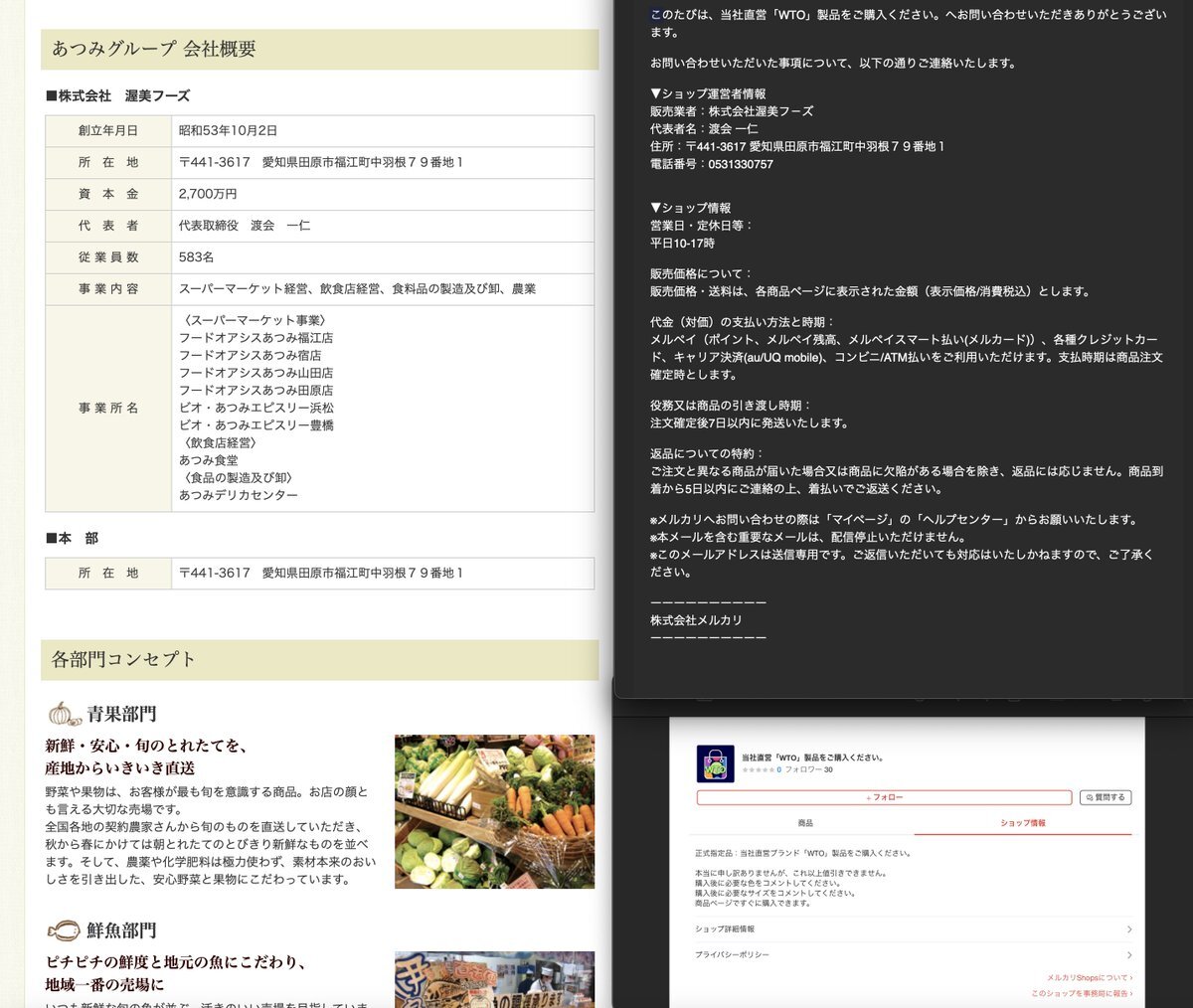The height and width of the screenshot is (1008, 1193).
Task: Click the 資本金 label cell
Action: (x=108, y=194)
